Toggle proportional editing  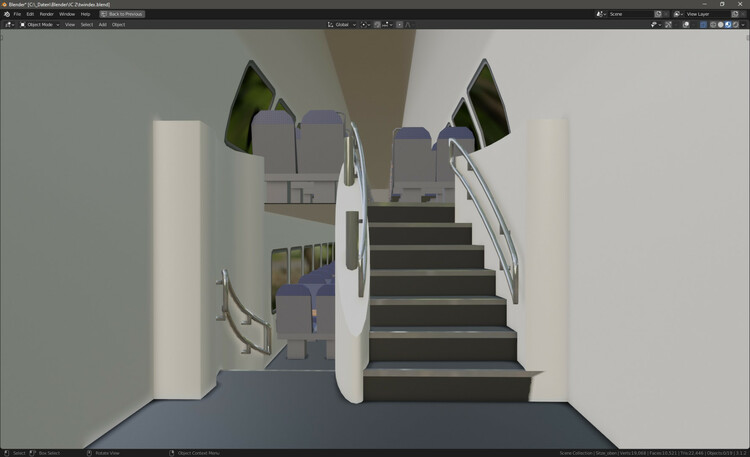399,25
